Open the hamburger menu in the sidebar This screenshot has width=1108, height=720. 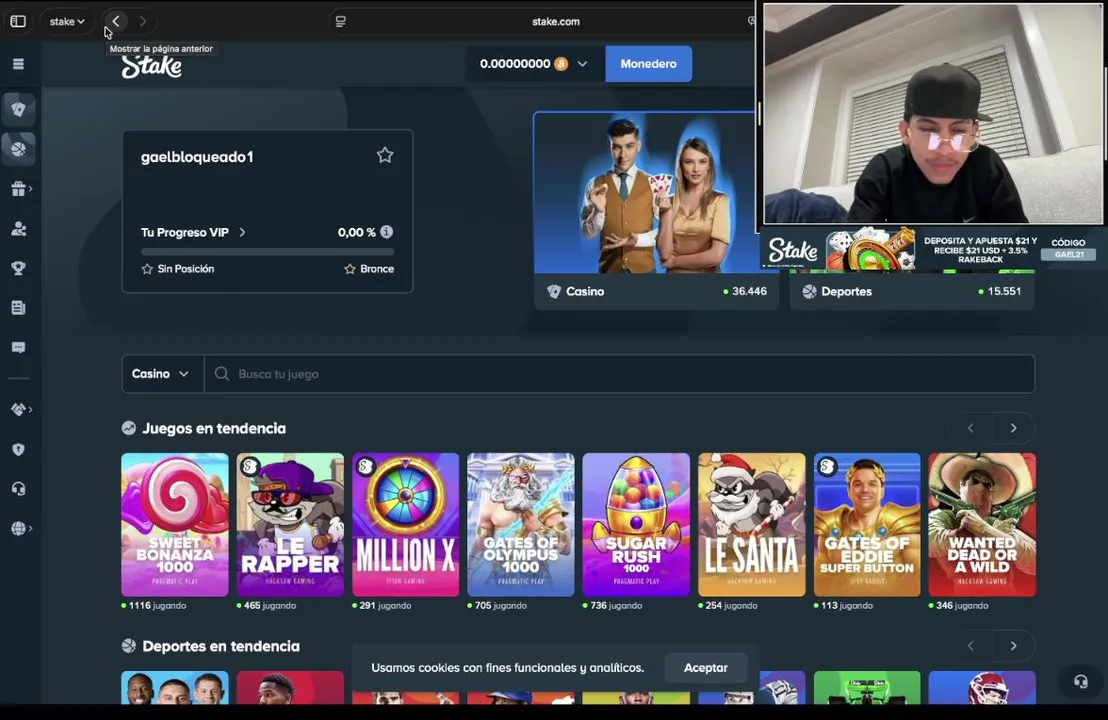[18, 64]
